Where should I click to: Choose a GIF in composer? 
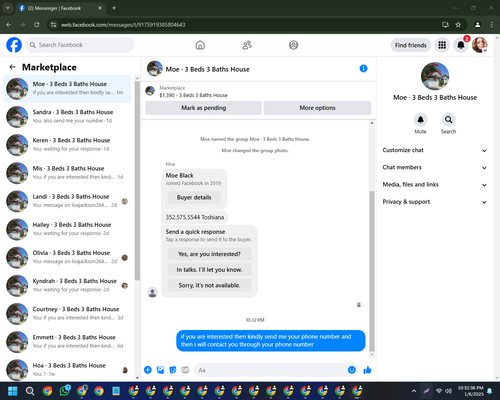point(185,370)
